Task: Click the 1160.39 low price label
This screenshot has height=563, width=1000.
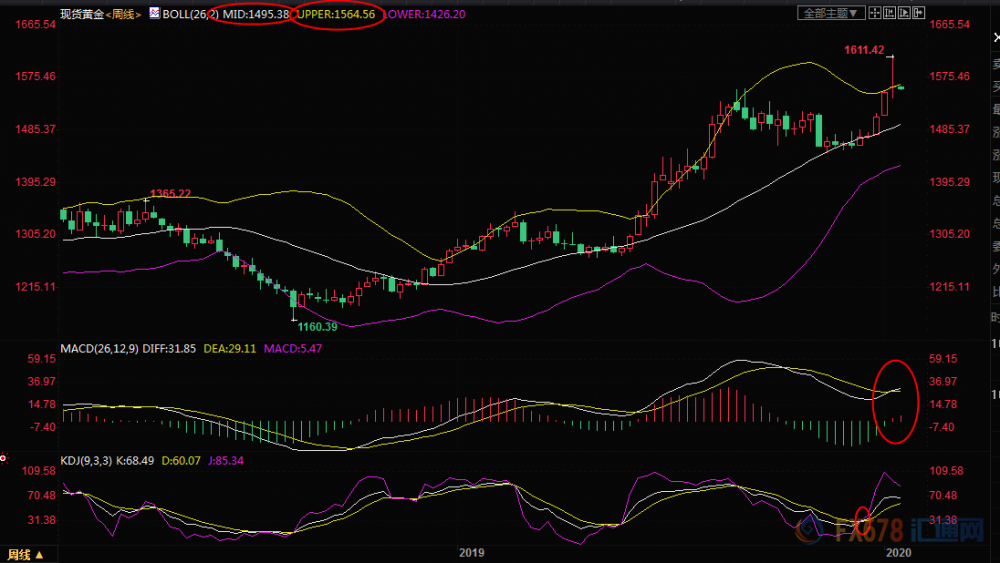Action: pyautogui.click(x=318, y=327)
